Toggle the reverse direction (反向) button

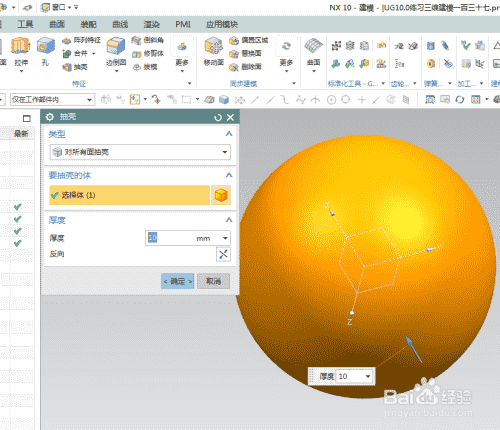(x=223, y=254)
